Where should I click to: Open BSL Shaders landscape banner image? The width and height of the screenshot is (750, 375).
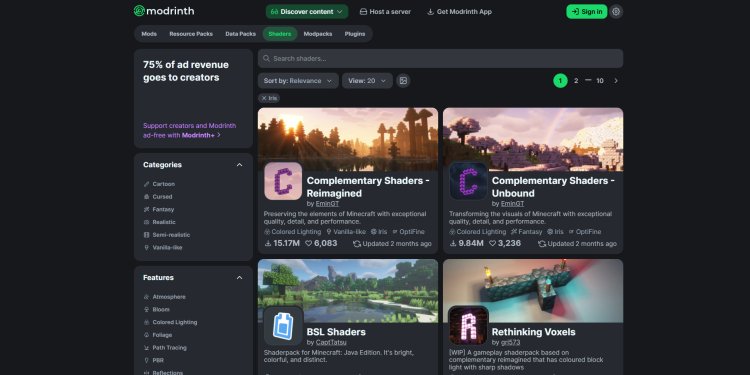(x=348, y=291)
